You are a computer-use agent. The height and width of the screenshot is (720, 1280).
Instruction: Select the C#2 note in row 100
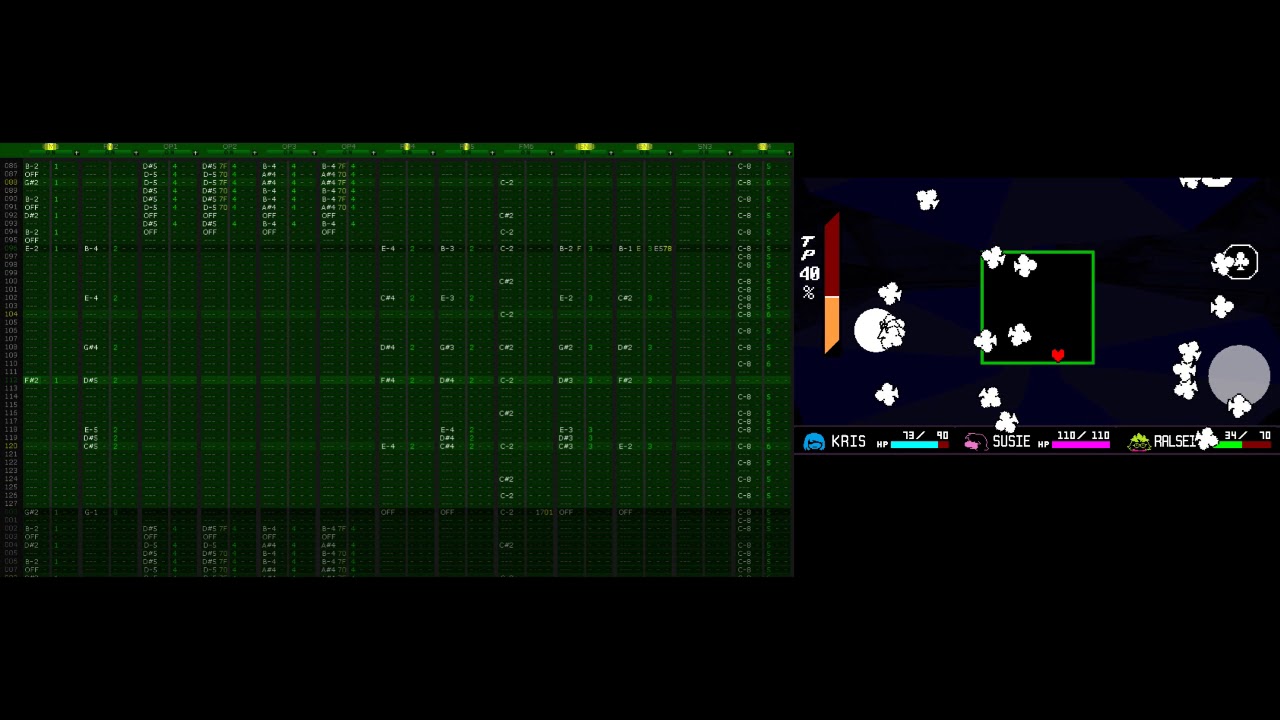pyautogui.click(x=506, y=281)
